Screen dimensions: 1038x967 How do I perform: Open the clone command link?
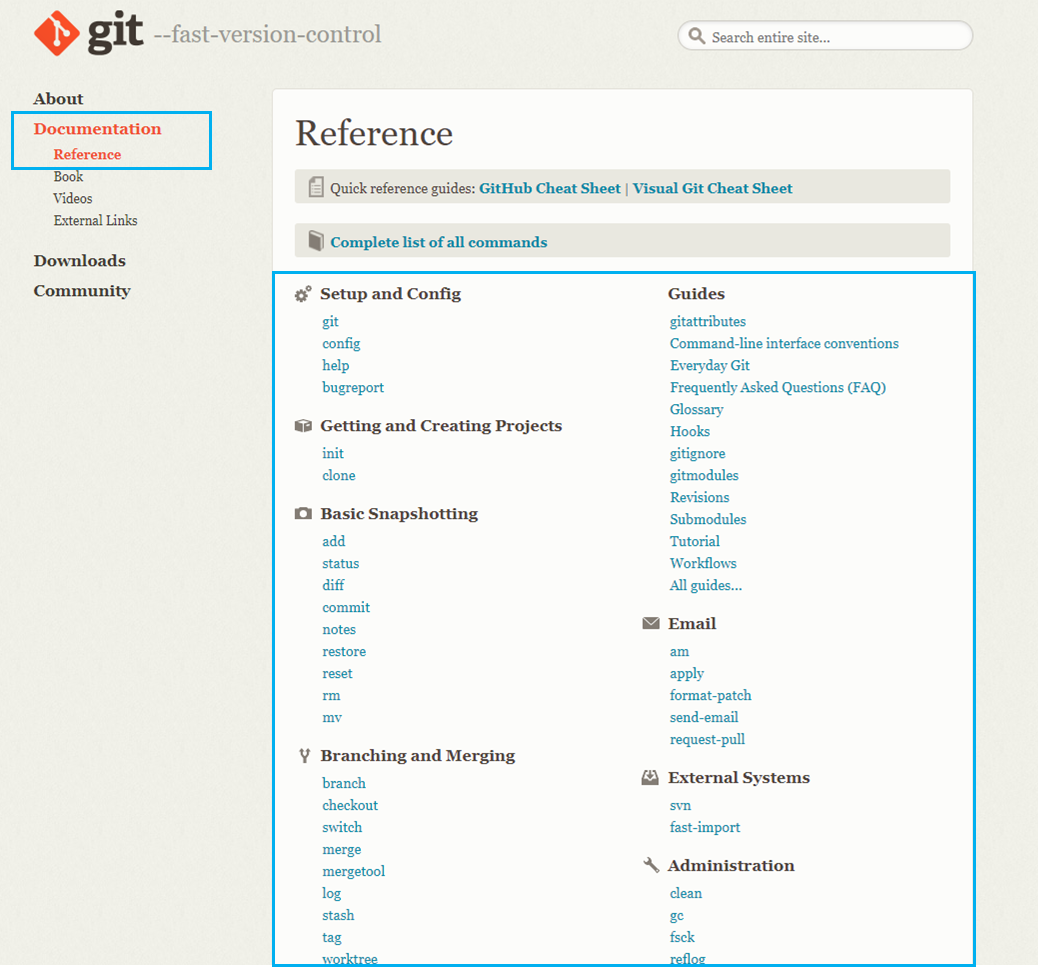(339, 475)
